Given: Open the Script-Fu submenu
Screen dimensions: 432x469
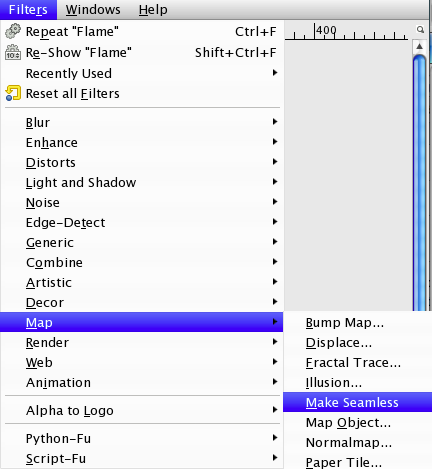Looking at the screenshot, I should point(142,458).
